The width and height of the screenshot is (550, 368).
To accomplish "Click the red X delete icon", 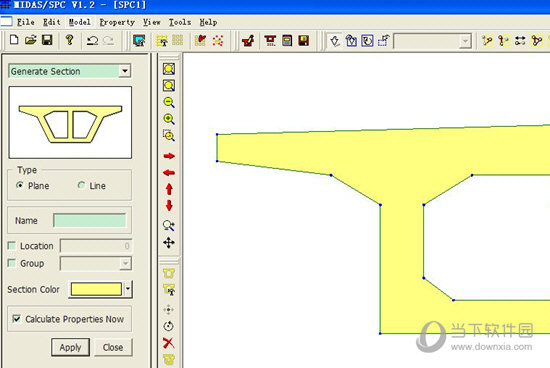I will point(169,343).
